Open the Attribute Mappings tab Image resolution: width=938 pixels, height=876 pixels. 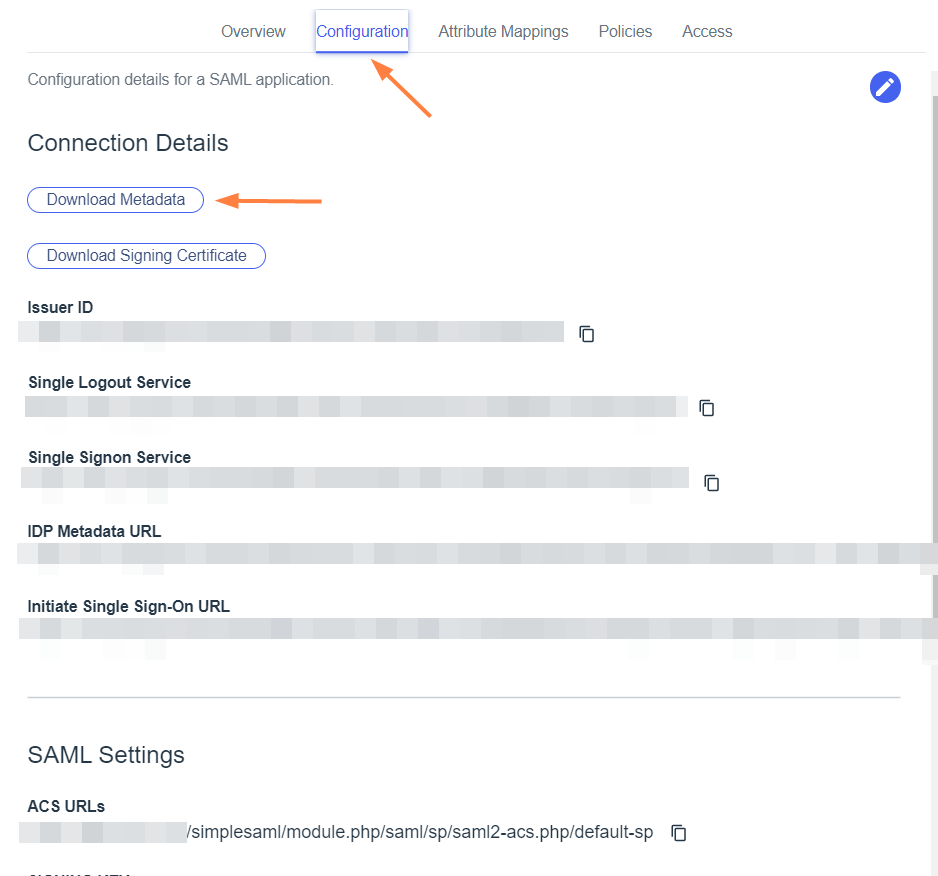point(503,32)
